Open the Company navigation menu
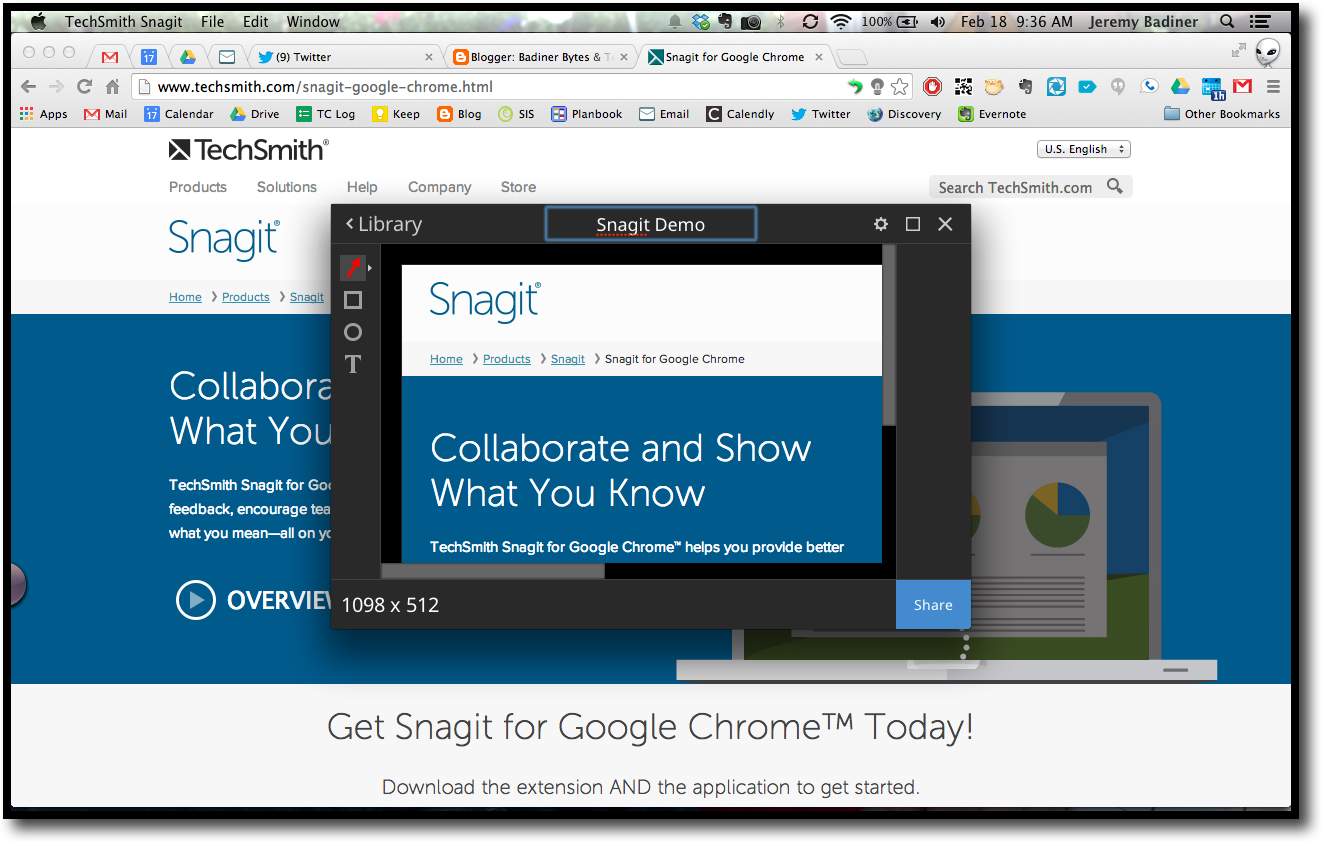1322x842 pixels. click(x=439, y=187)
